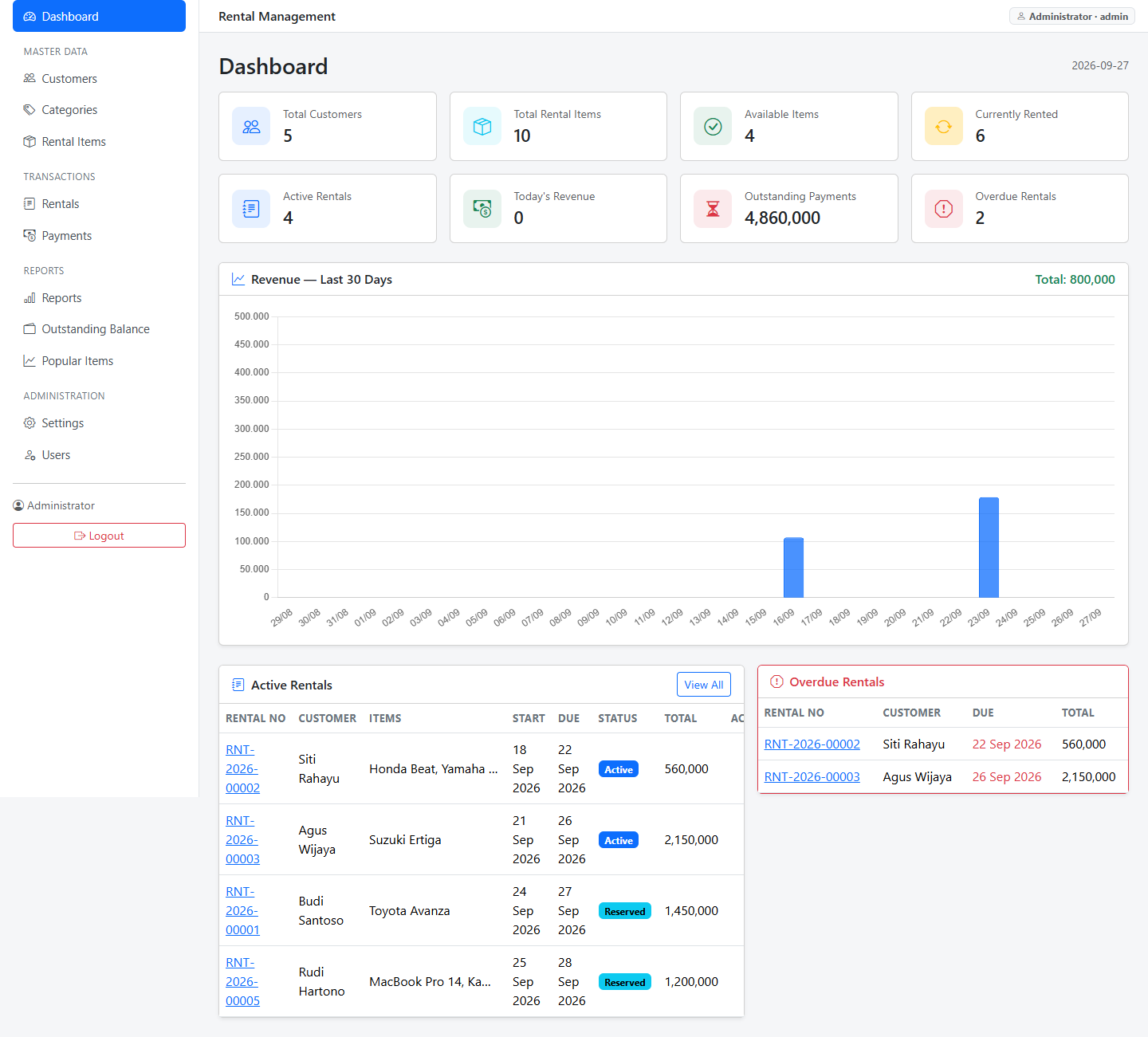Viewport: 1148px width, 1037px height.
Task: Click the sidebar Administrator profile icon
Action: point(18,505)
